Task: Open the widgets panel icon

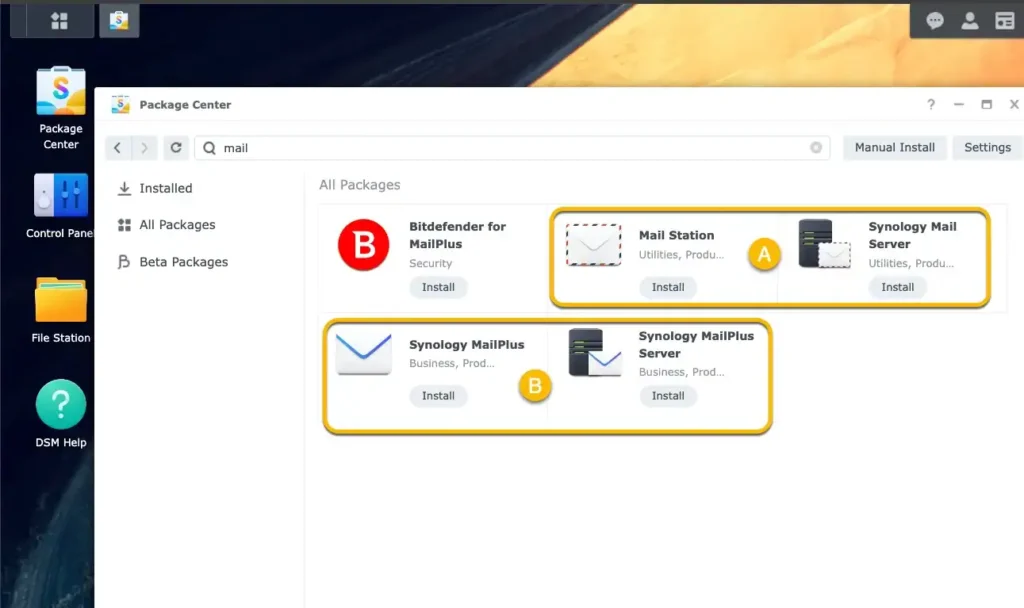Action: pos(1004,21)
